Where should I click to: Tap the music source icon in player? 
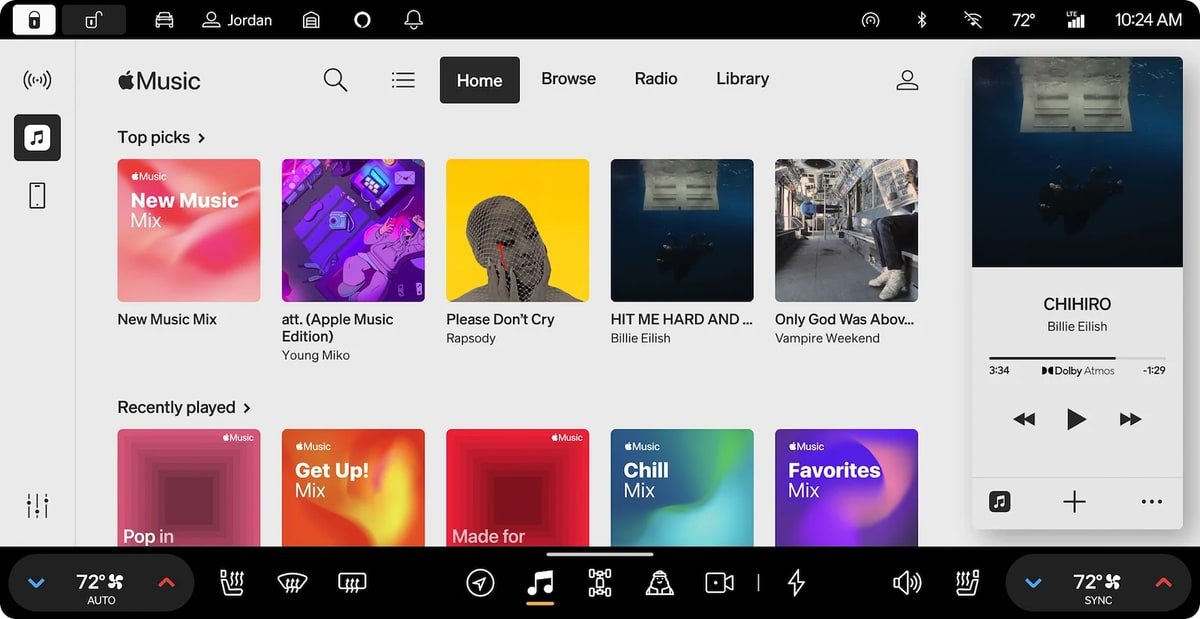(x=999, y=502)
